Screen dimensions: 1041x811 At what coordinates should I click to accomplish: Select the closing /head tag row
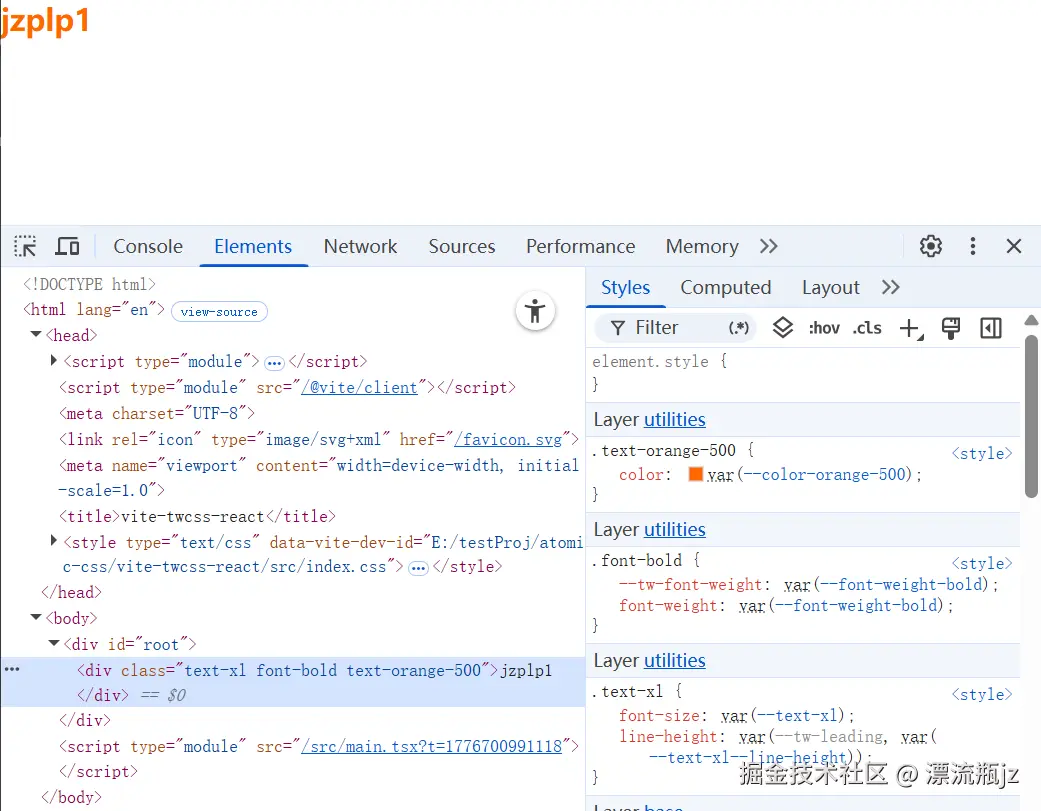pos(72,592)
